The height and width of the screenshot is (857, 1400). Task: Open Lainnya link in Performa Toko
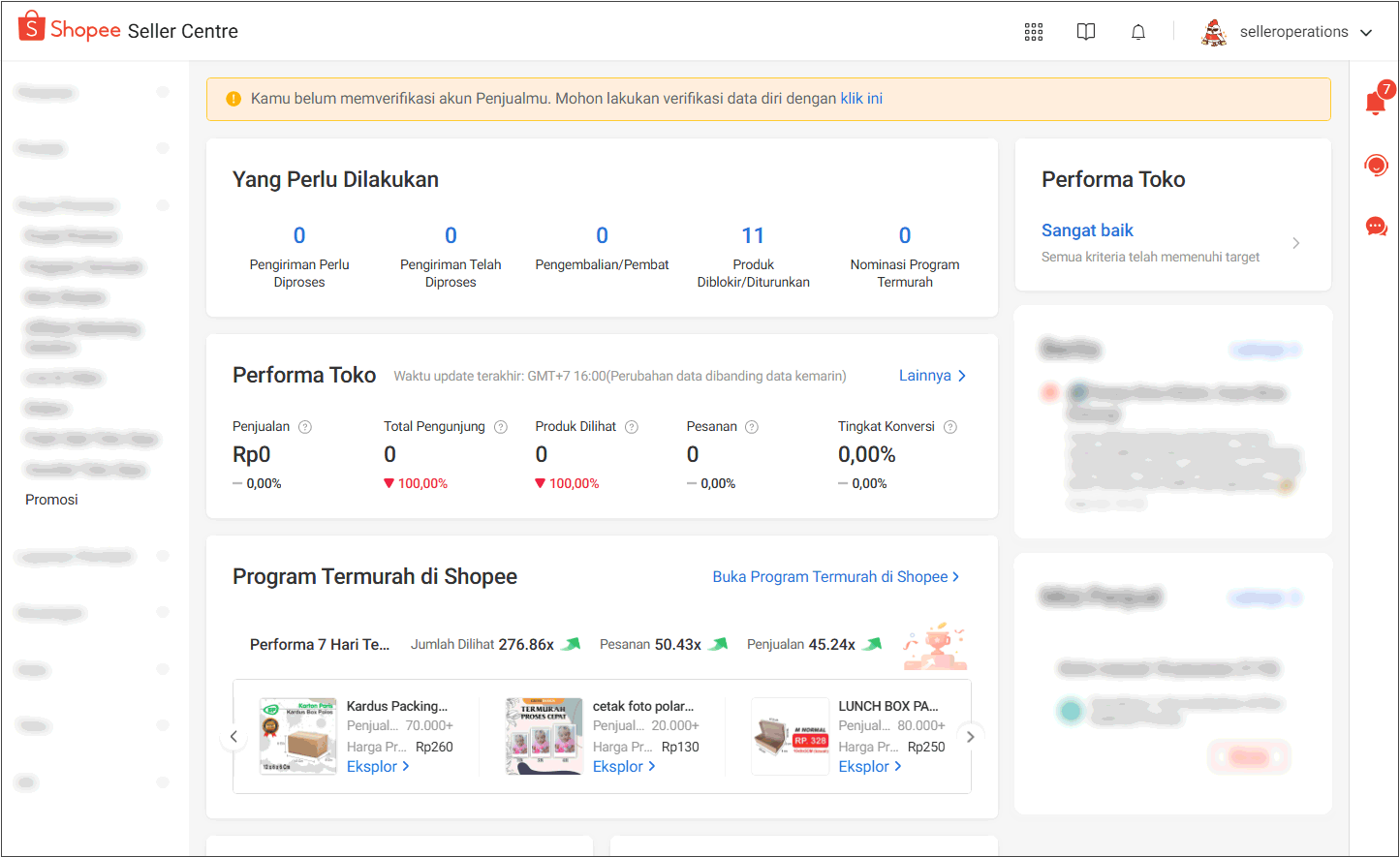click(x=932, y=376)
